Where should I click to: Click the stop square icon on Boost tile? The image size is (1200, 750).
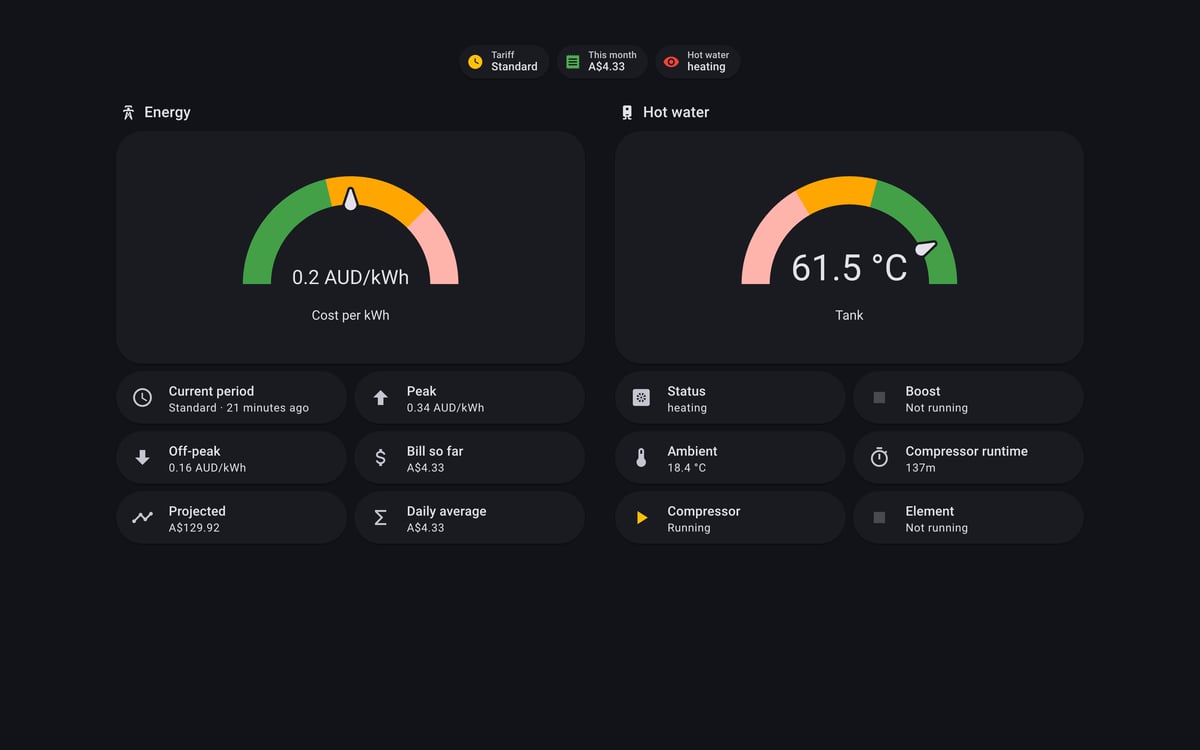(x=879, y=398)
